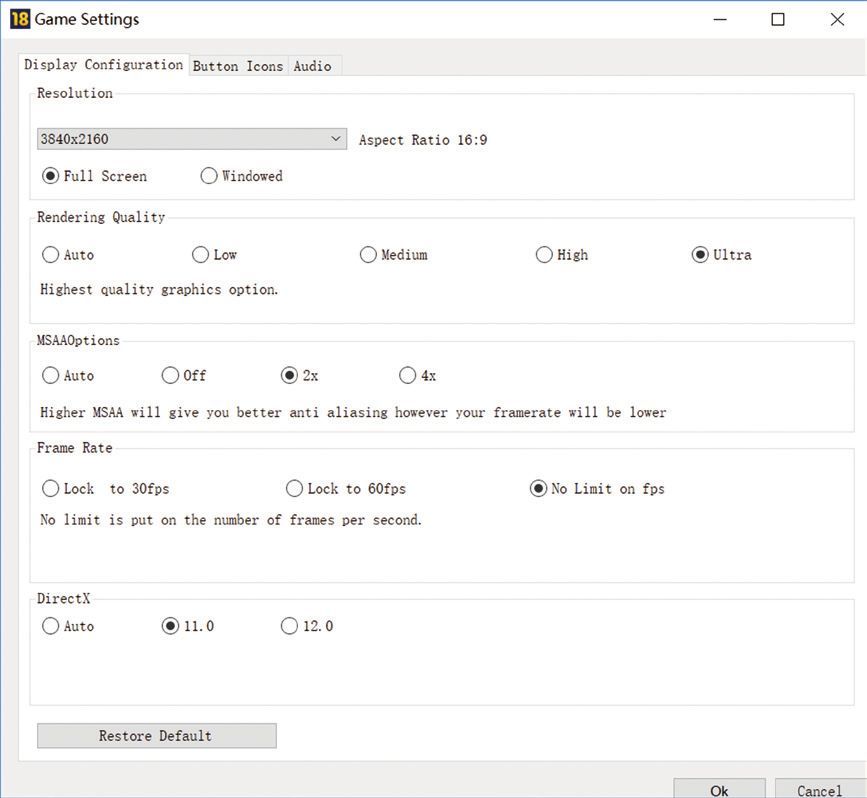Switch to the Display Configuration tab
The width and height of the screenshot is (867, 798).
point(103,65)
